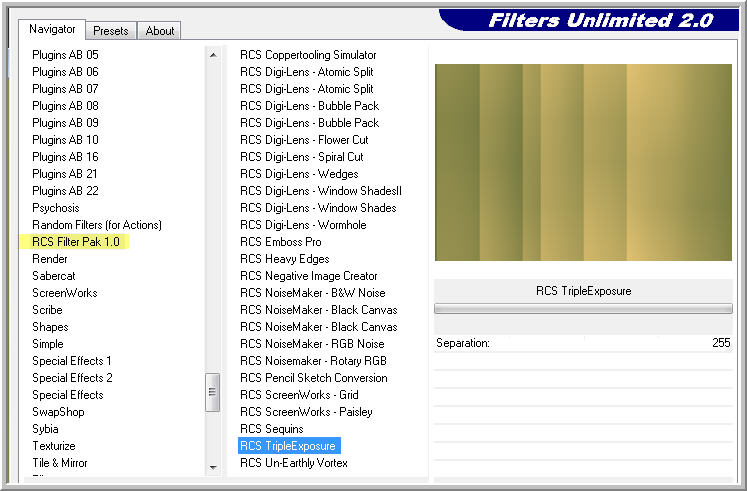Select Plugins AB 06 category
This screenshot has width=747, height=491.
[65, 72]
